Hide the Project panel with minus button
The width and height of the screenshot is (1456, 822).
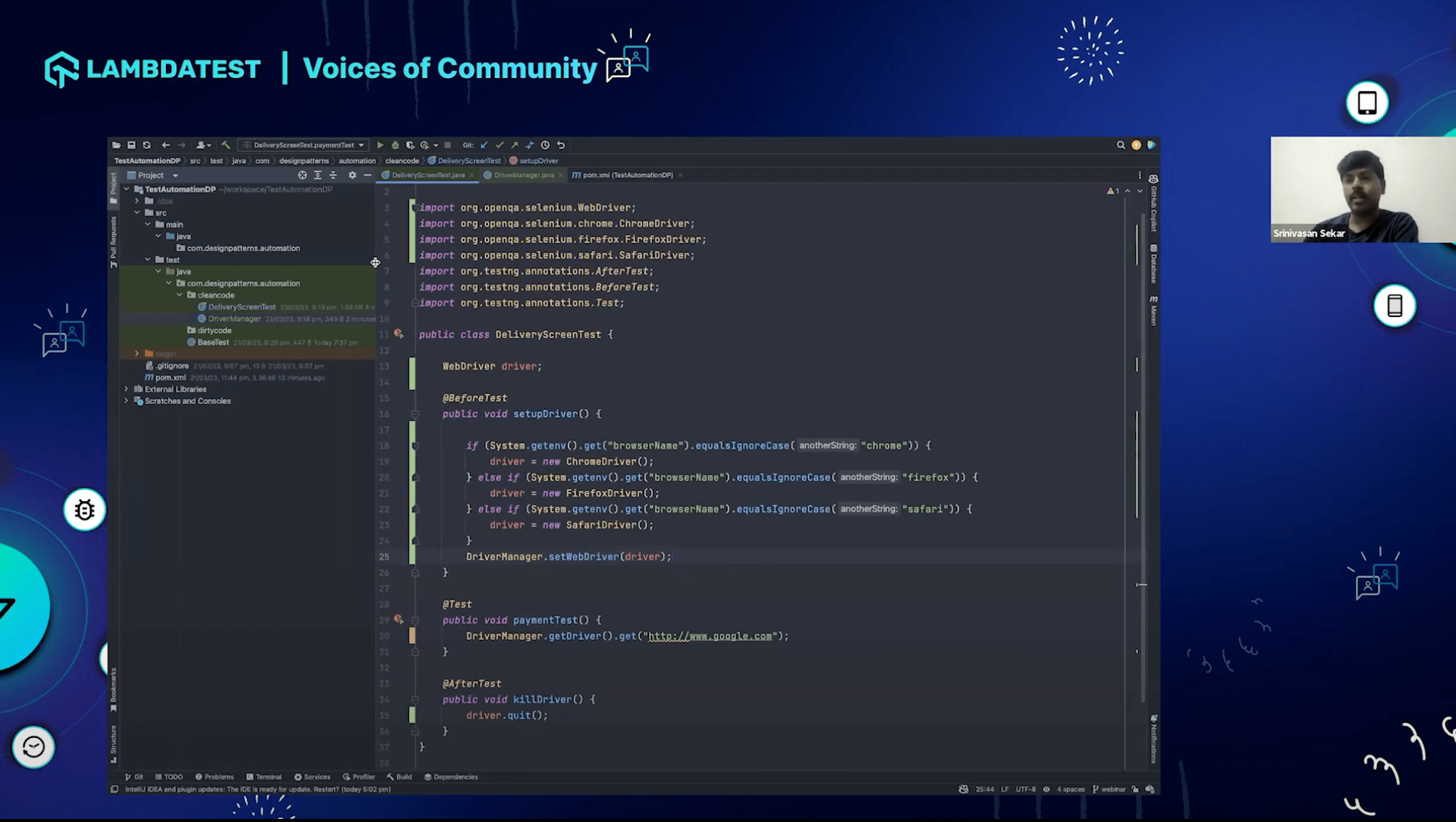click(x=367, y=175)
